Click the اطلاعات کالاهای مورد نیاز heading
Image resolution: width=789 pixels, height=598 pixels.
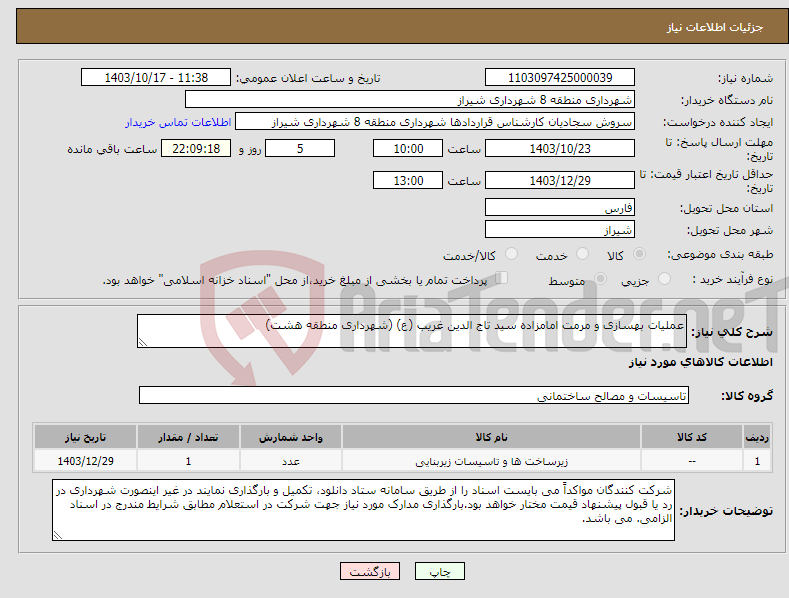point(700,362)
